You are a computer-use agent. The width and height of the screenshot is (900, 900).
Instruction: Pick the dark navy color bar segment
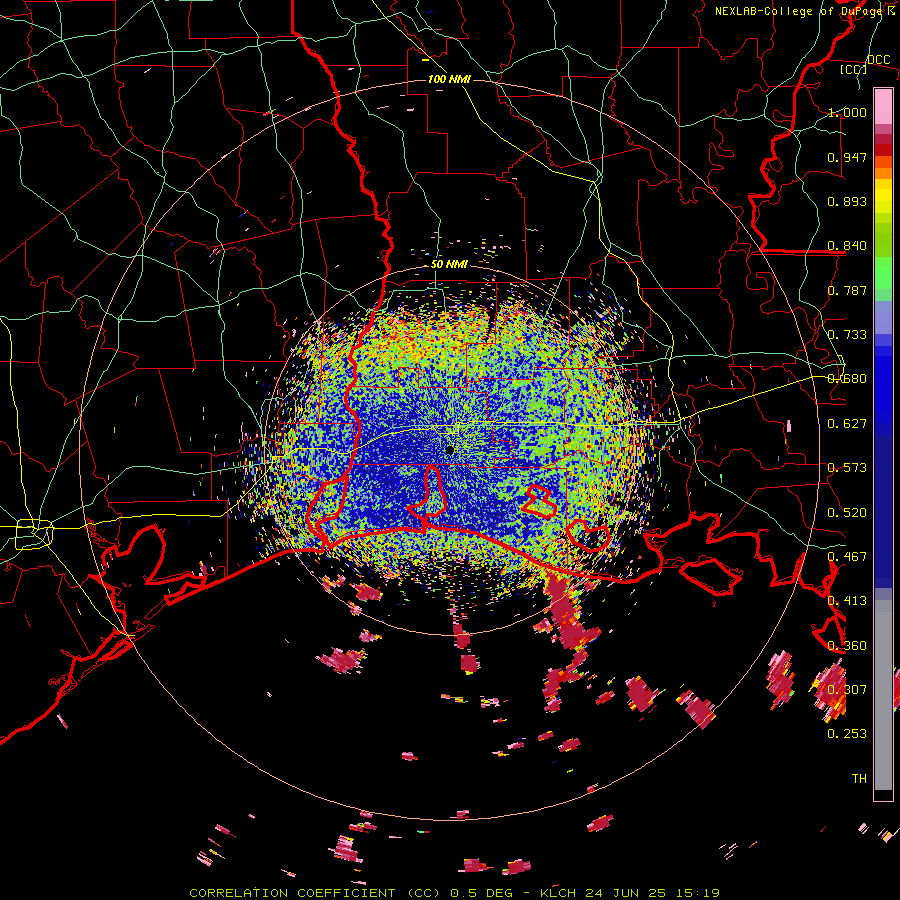click(x=883, y=506)
